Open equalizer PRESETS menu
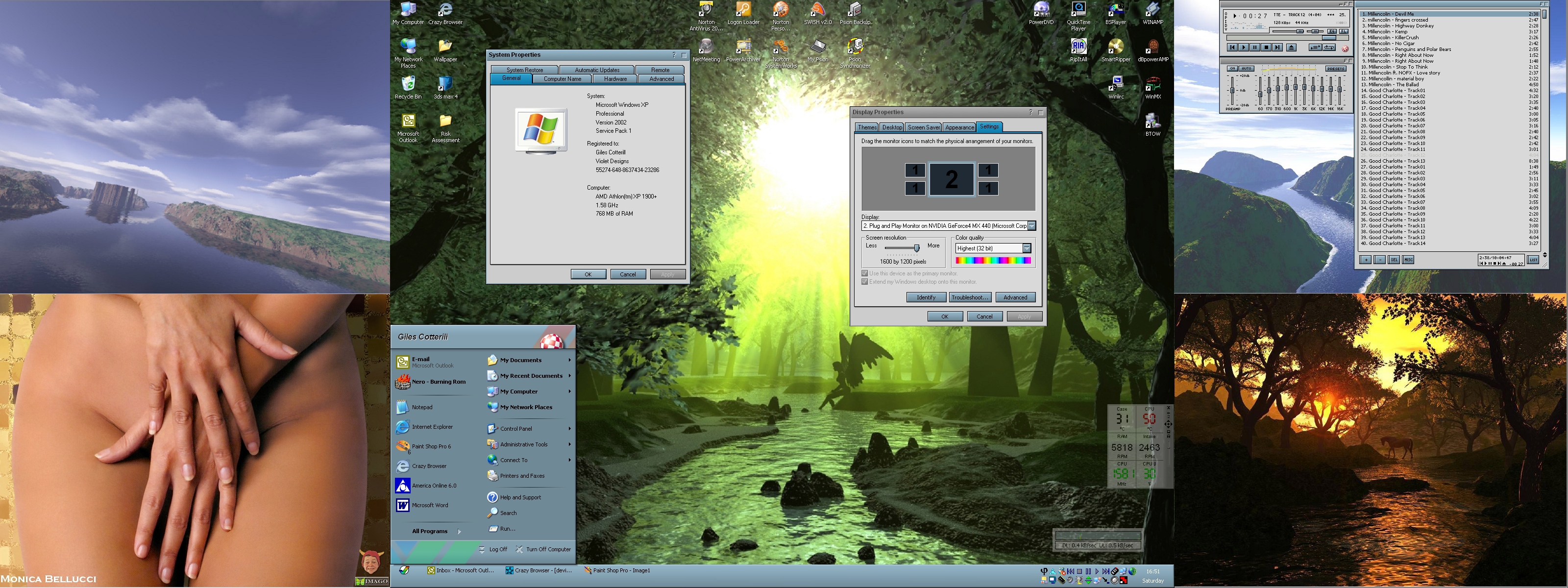The image size is (1568, 588). coord(1336,69)
